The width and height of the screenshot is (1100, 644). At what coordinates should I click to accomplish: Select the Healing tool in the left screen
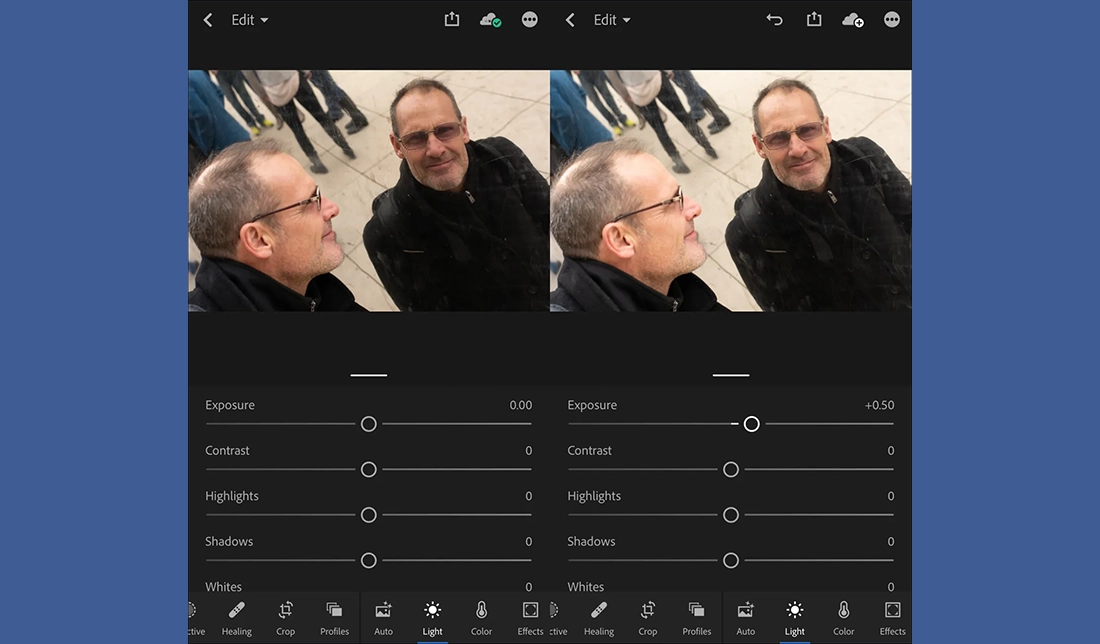pyautogui.click(x=237, y=616)
